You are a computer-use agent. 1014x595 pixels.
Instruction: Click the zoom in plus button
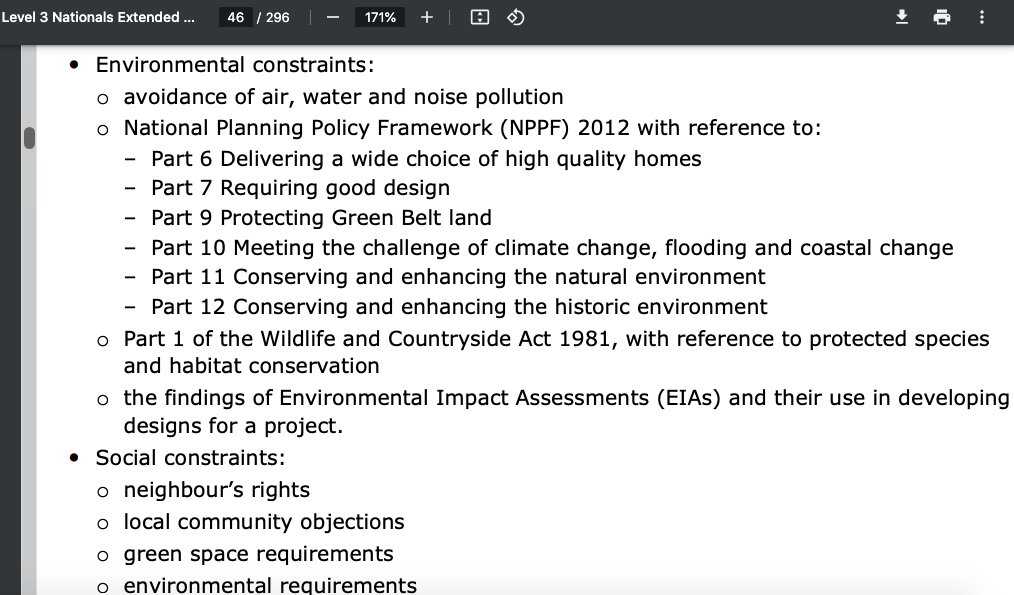coord(426,17)
